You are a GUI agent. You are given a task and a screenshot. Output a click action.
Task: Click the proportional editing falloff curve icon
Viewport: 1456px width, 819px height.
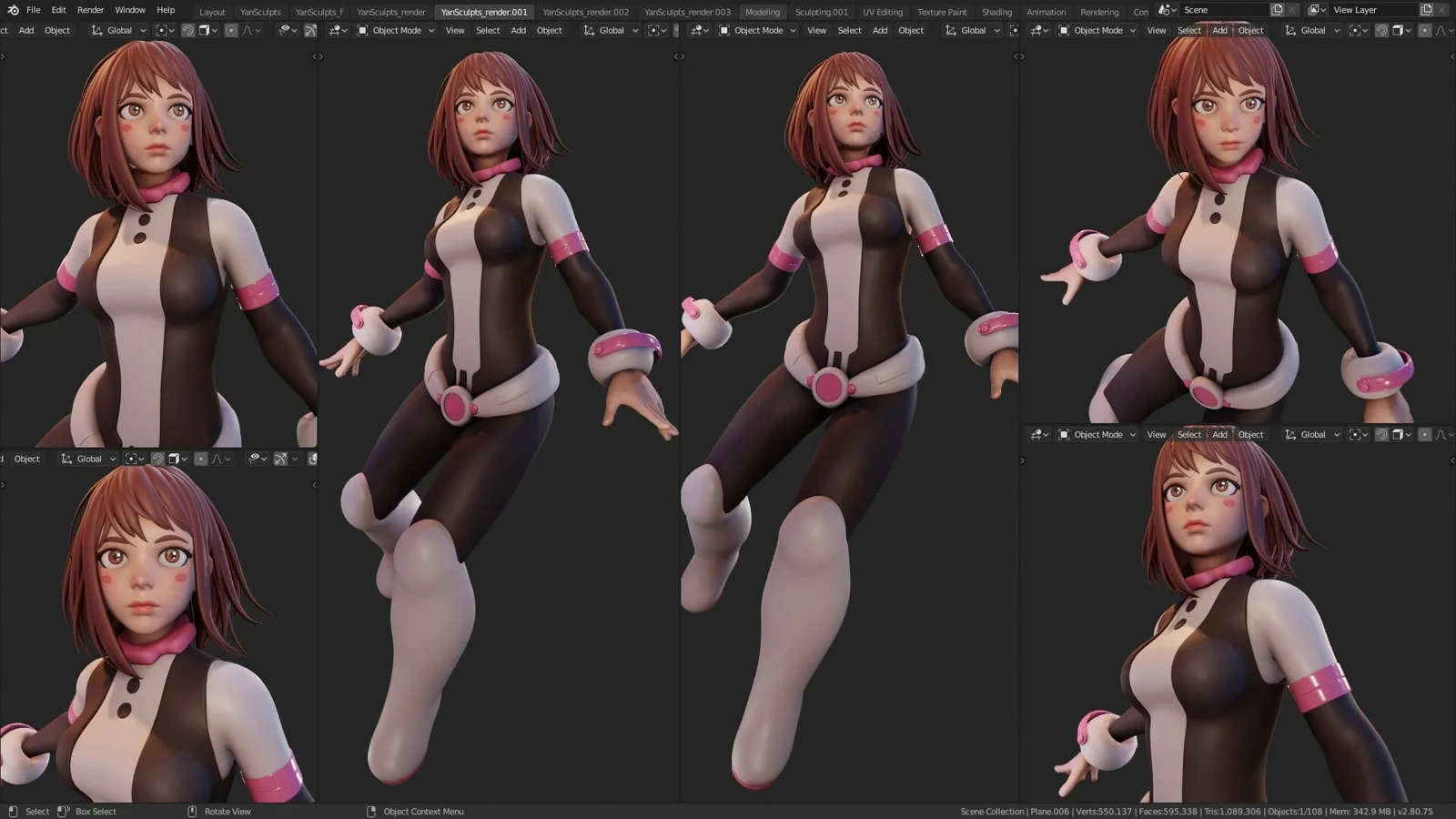(x=248, y=30)
